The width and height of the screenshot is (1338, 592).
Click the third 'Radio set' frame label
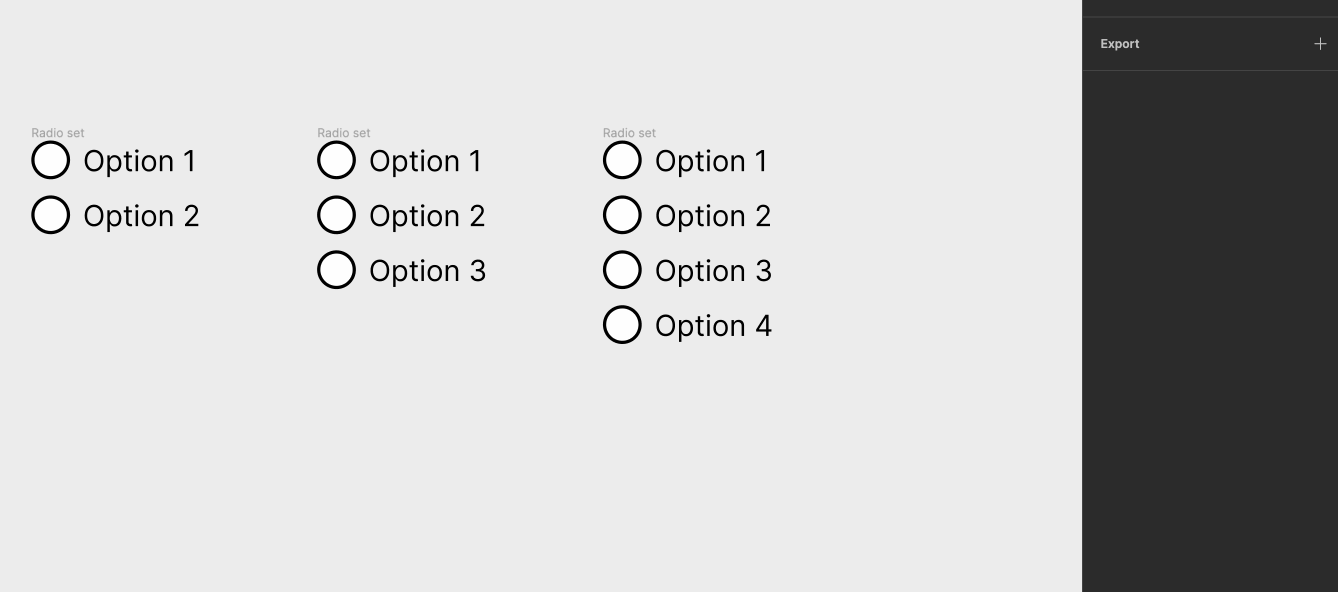[628, 132]
